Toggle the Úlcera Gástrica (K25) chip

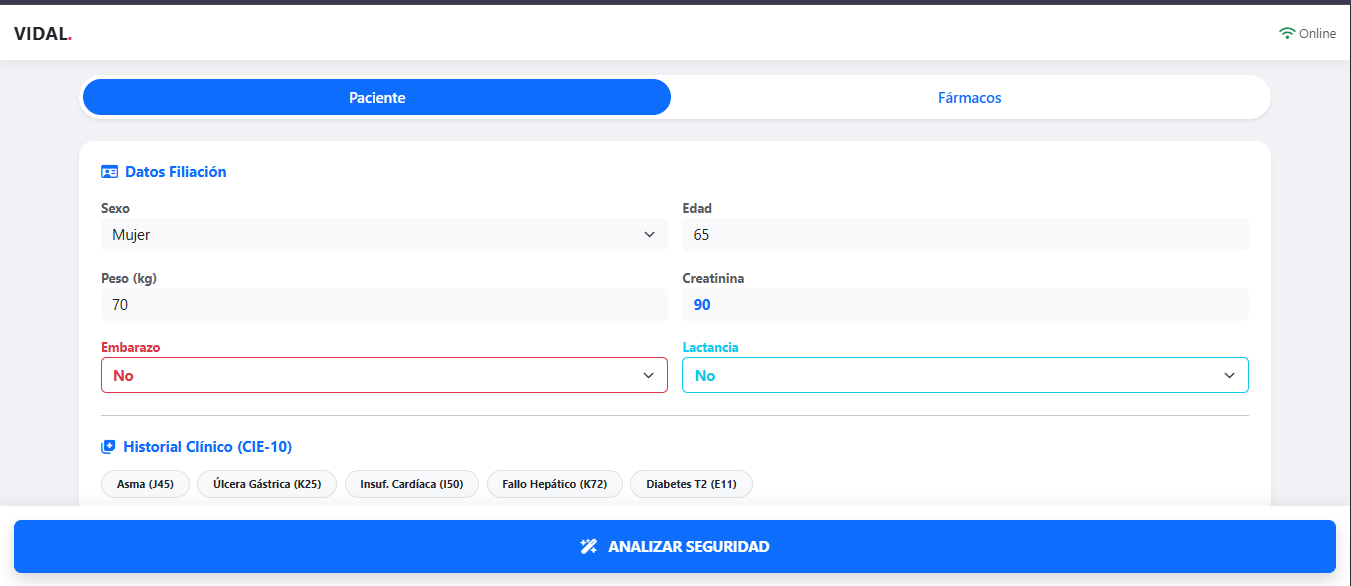click(x=267, y=484)
